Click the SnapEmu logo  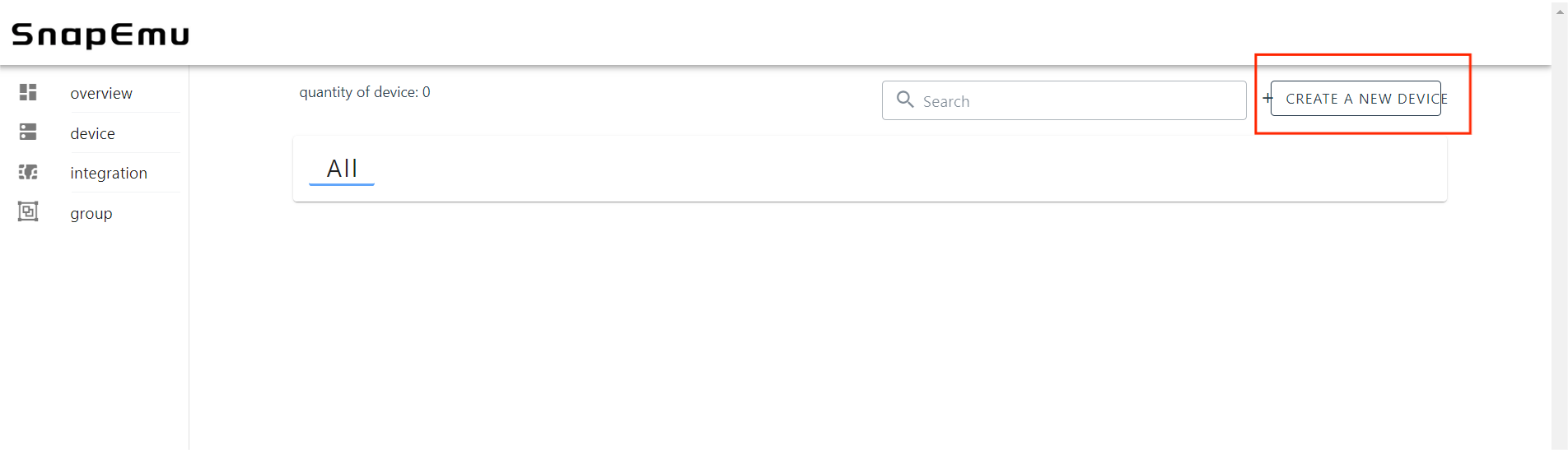pyautogui.click(x=100, y=35)
